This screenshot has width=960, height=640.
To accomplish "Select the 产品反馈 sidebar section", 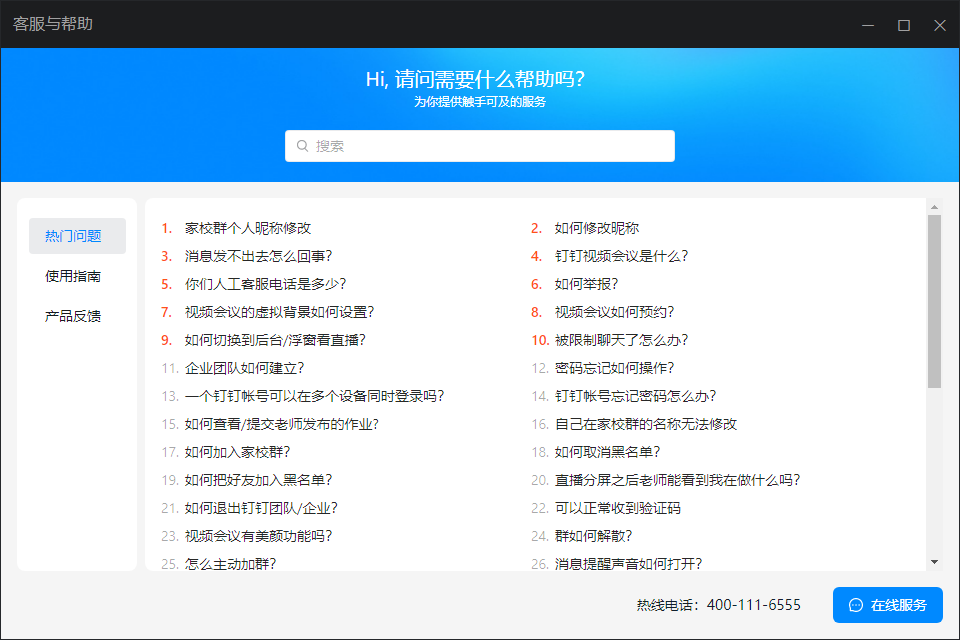I will (x=76, y=316).
